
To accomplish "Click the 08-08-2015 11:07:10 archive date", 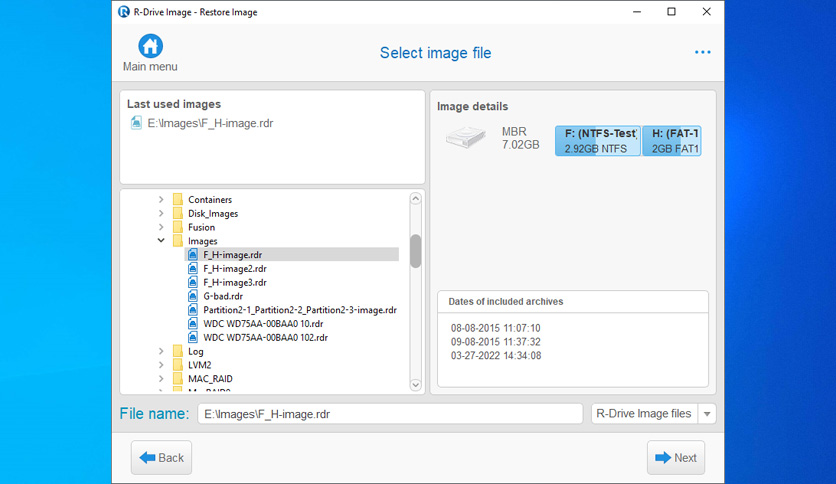I will tap(495, 328).
